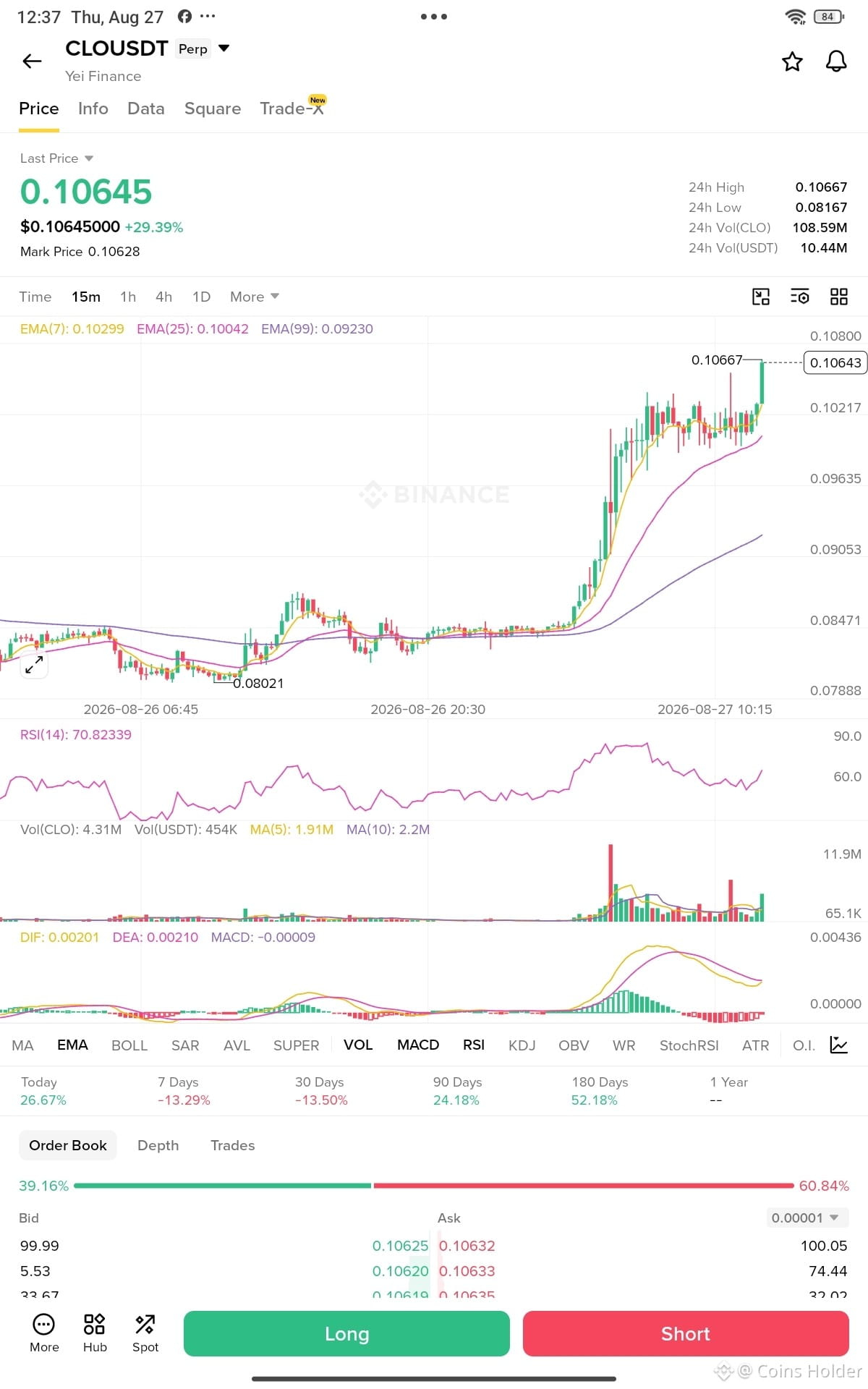
Task: Open chart indicator settings icon
Action: pos(800,297)
